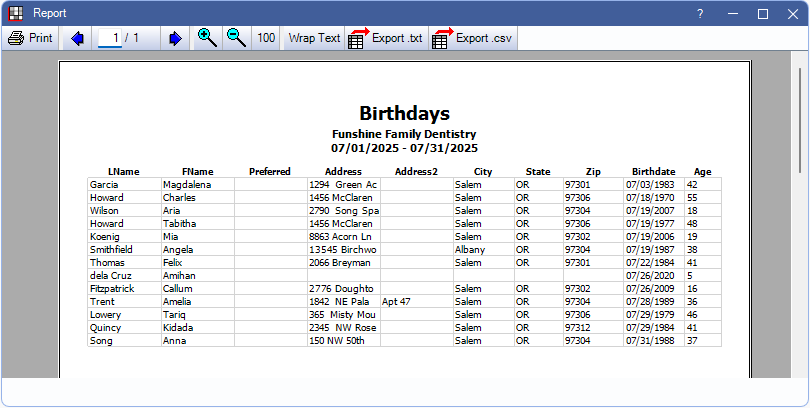
Task: Click the current page number field
Action: [x=111, y=38]
